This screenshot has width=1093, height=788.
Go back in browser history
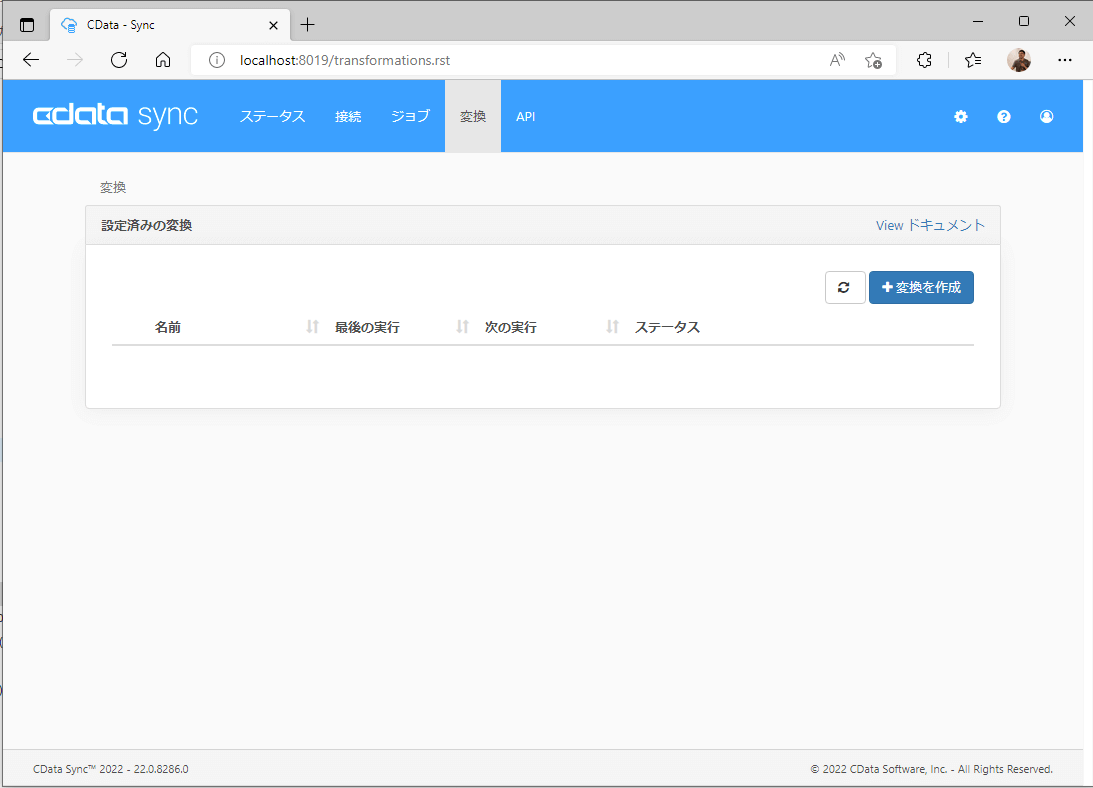[31, 60]
